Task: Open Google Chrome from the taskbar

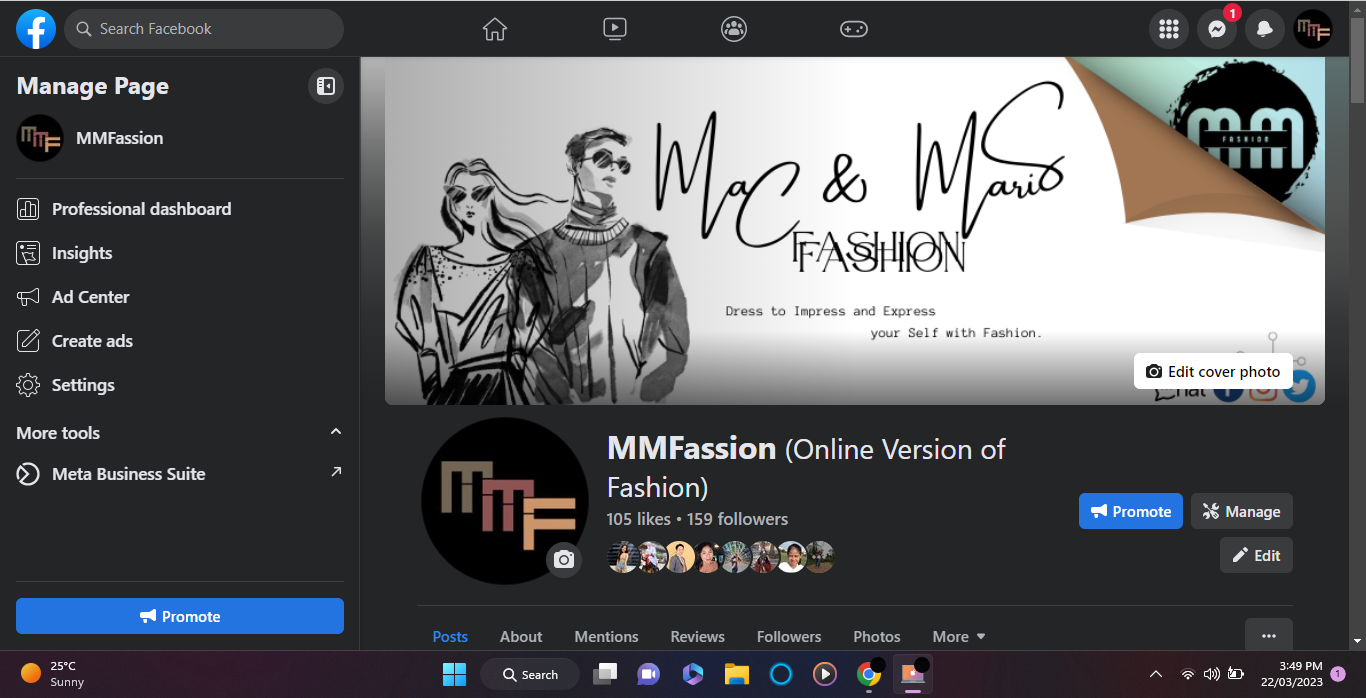Action: 869,674
